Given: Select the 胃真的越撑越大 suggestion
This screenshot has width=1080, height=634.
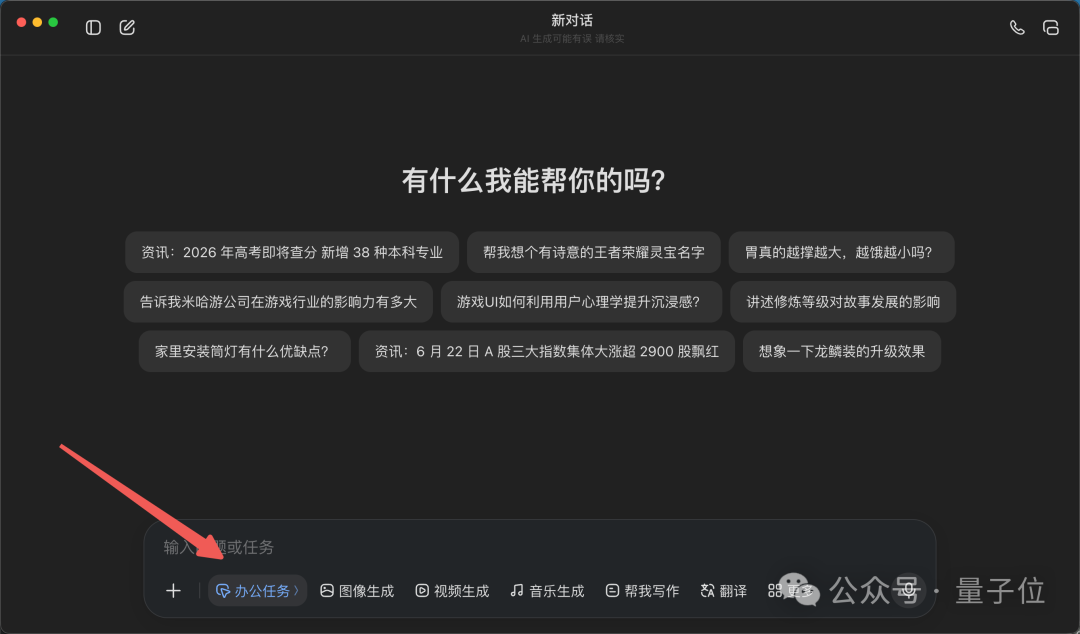Looking at the screenshot, I should tap(842, 252).
